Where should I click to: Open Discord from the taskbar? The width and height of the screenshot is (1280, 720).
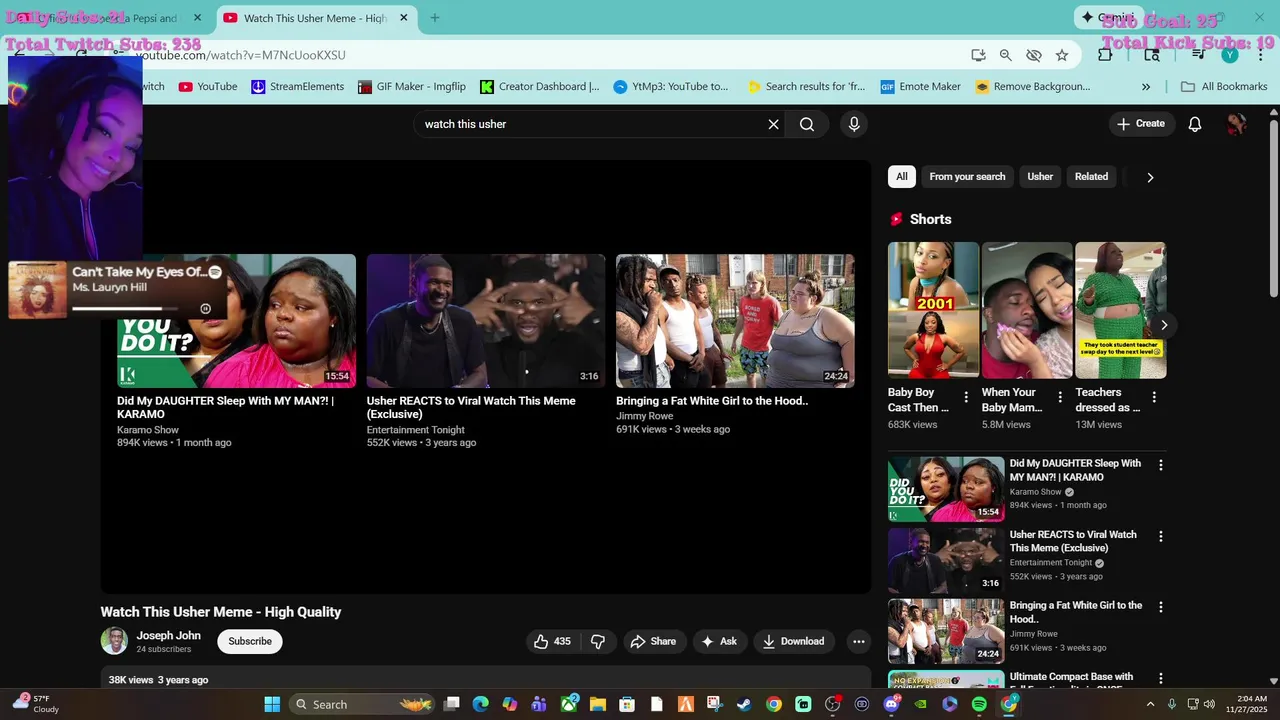coord(891,704)
